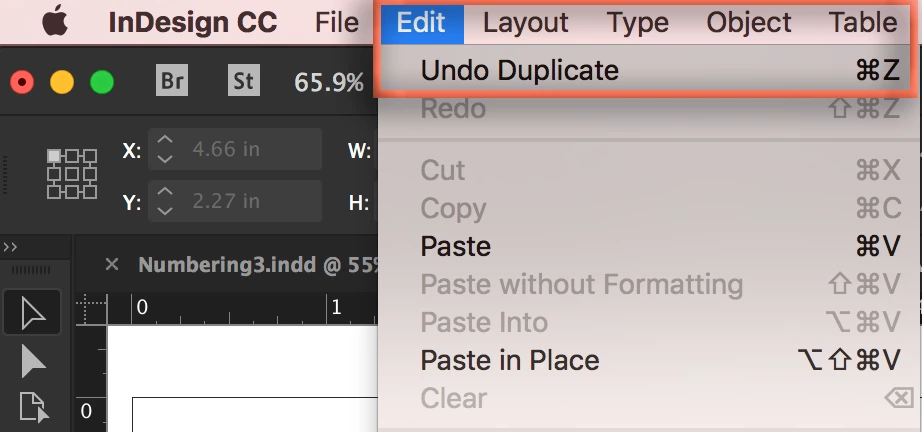The width and height of the screenshot is (922, 432).
Task: Decrease Y position with stepper arrow
Action: pyautogui.click(x=165, y=211)
